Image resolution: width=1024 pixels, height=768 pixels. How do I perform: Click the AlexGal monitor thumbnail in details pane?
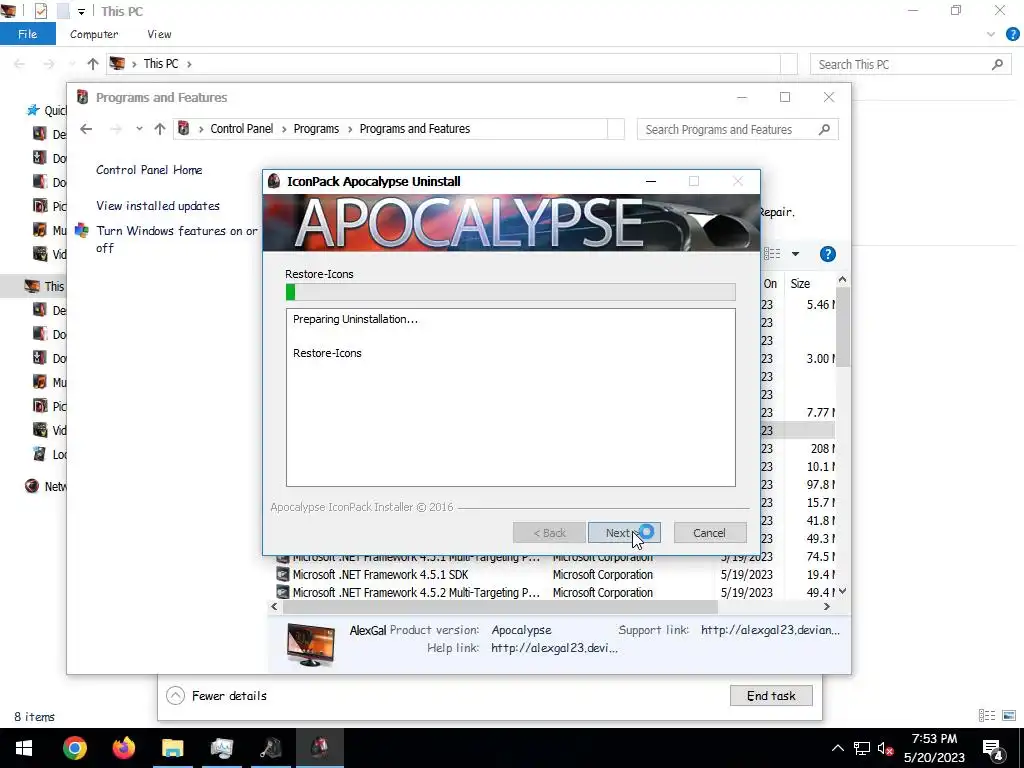coord(311,644)
